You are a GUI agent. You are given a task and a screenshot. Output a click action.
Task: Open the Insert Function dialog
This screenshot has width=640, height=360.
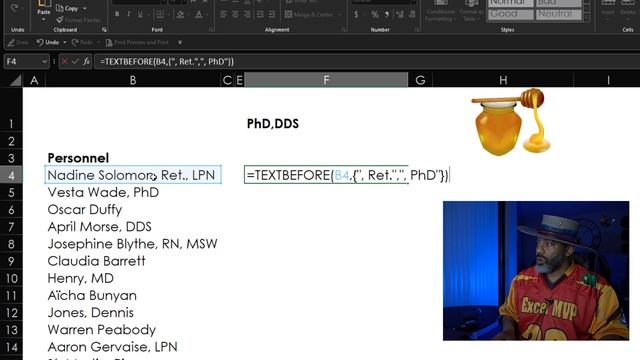pos(86,62)
